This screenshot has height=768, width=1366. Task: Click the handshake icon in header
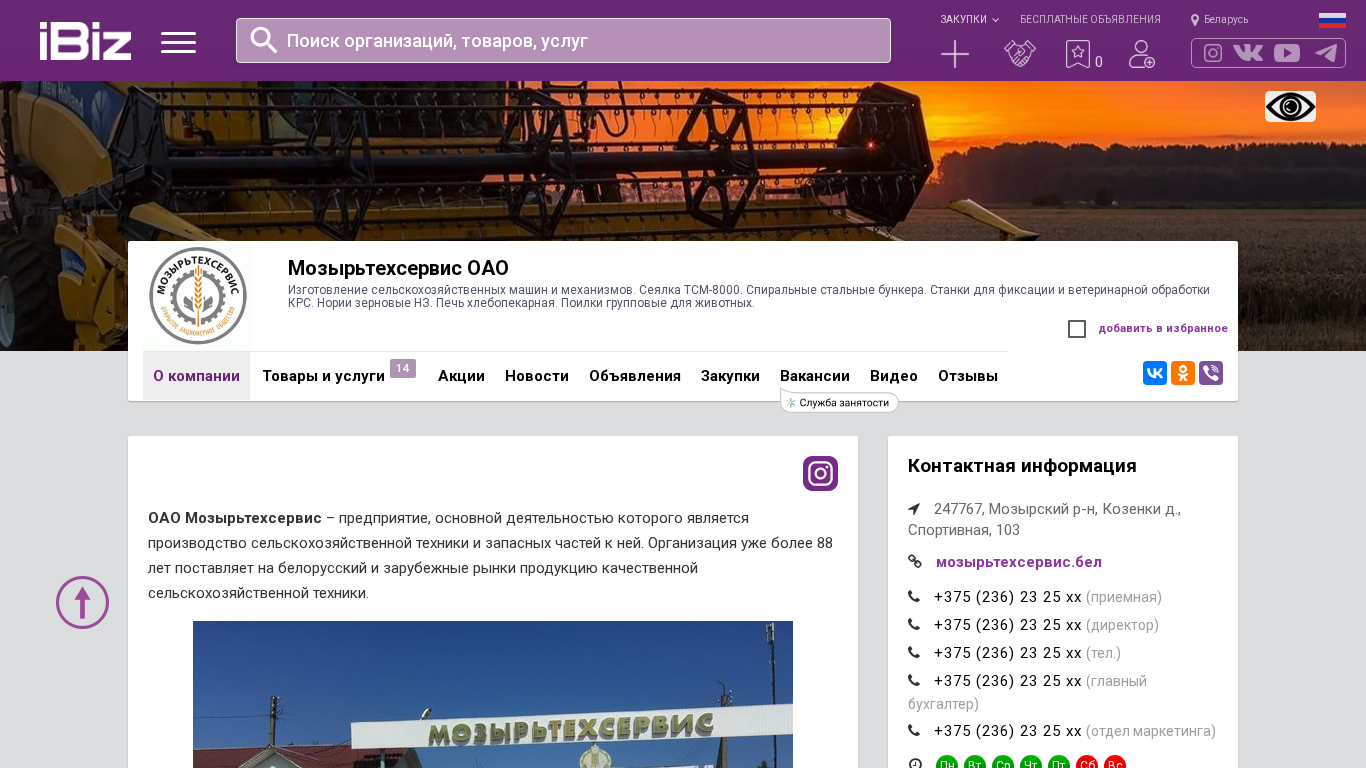(1020, 54)
